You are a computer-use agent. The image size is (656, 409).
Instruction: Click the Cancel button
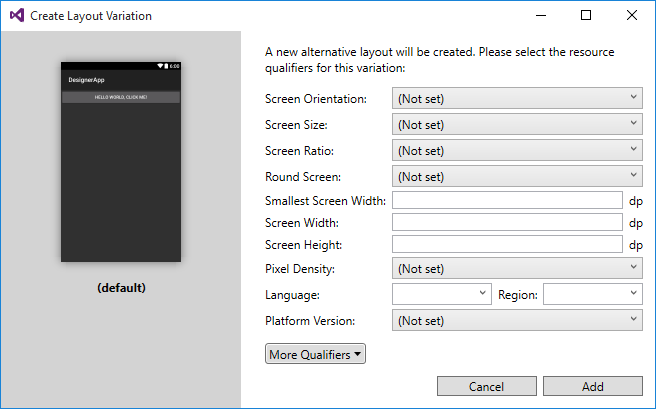[486, 387]
